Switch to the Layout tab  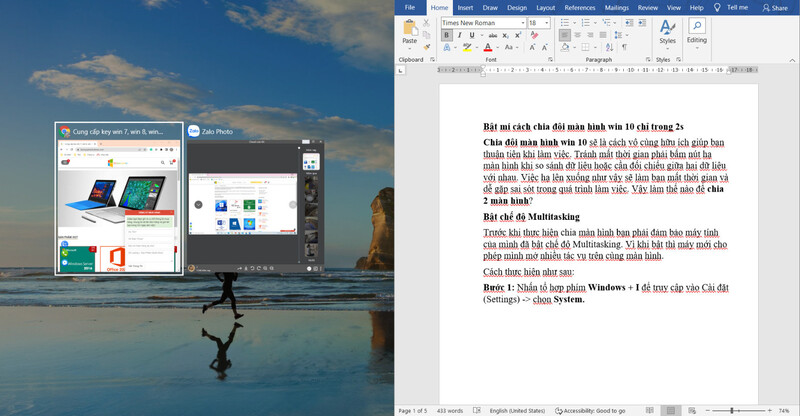[545, 8]
